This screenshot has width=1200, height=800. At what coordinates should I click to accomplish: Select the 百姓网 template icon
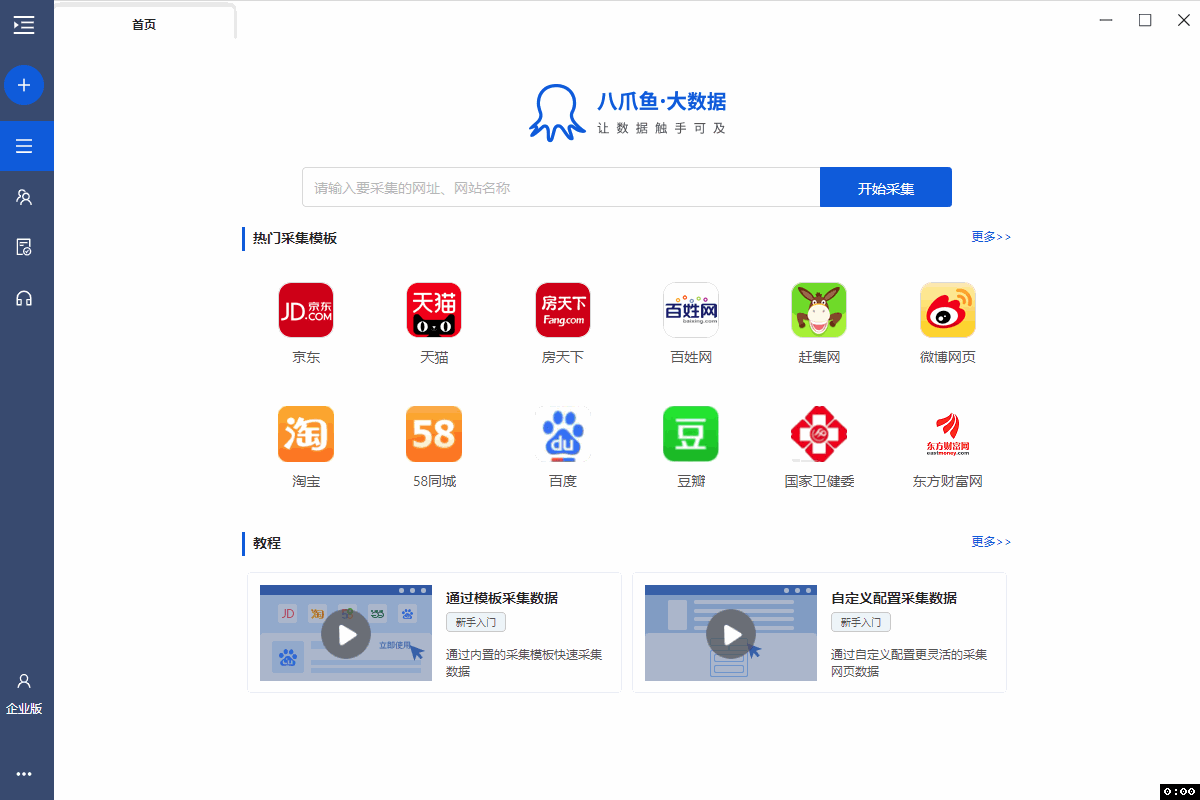pos(691,310)
